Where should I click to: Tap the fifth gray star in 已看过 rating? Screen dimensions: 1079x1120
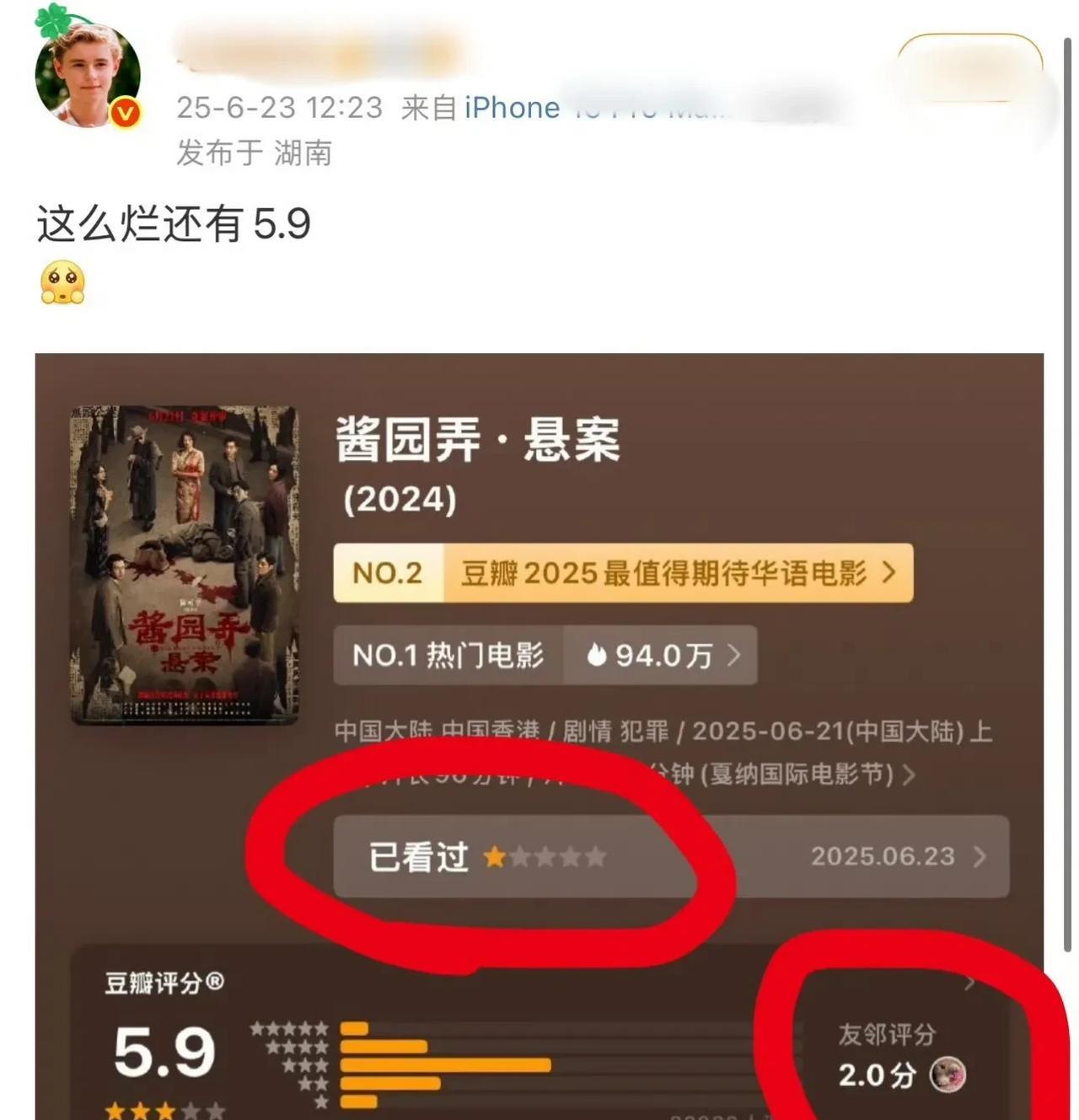coord(596,857)
